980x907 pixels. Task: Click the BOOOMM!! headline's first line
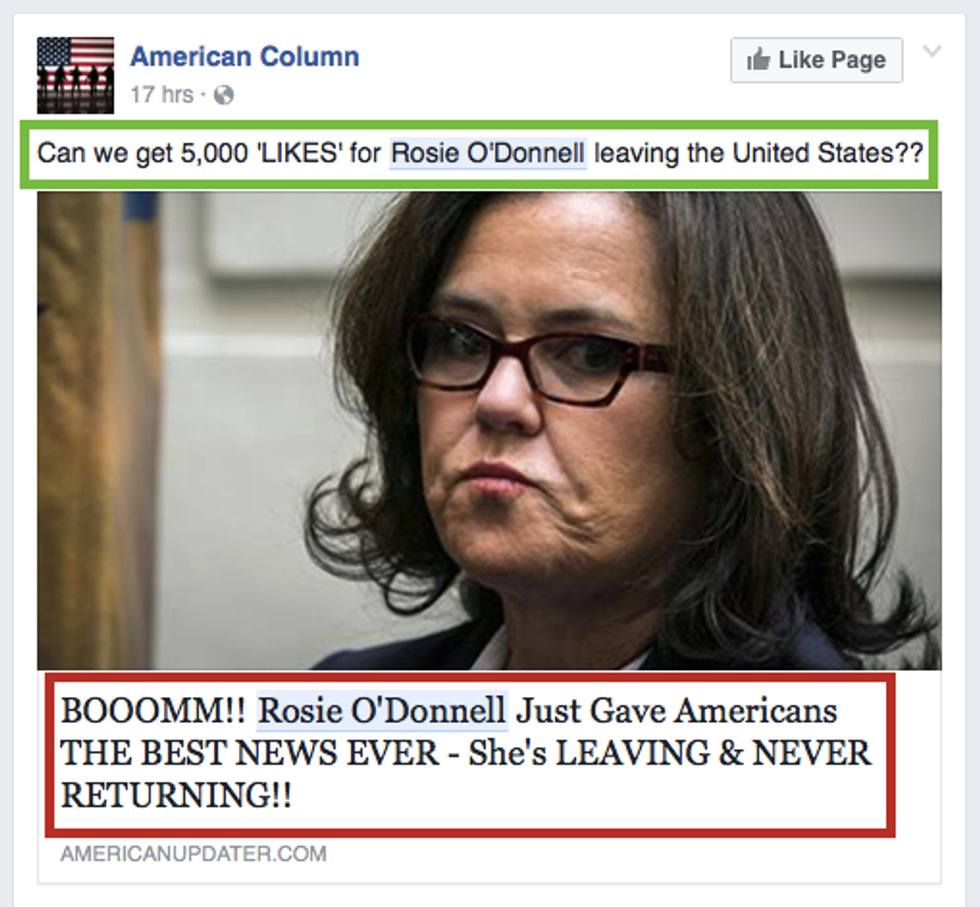449,711
